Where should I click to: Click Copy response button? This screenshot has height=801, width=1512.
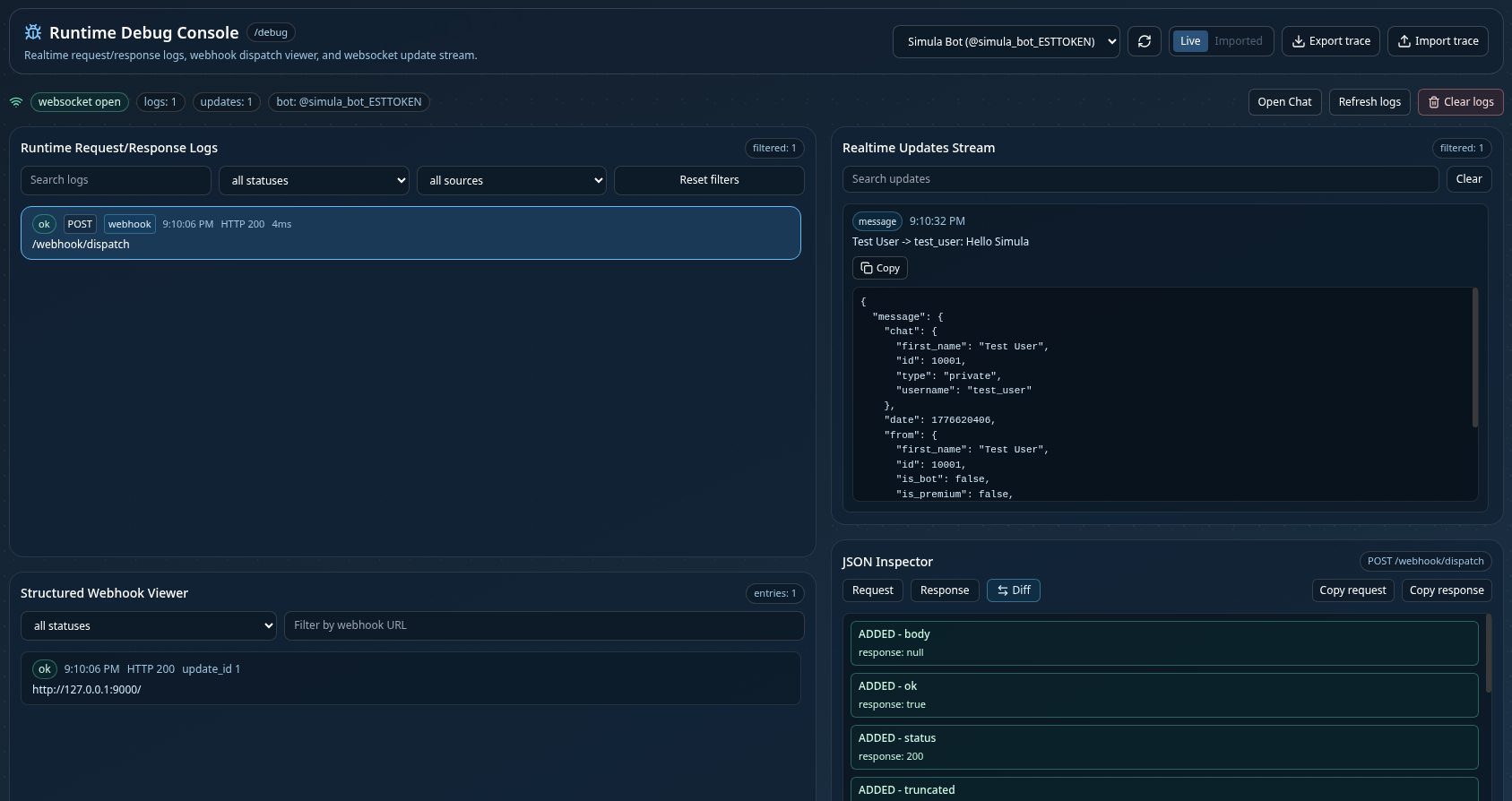pos(1447,590)
